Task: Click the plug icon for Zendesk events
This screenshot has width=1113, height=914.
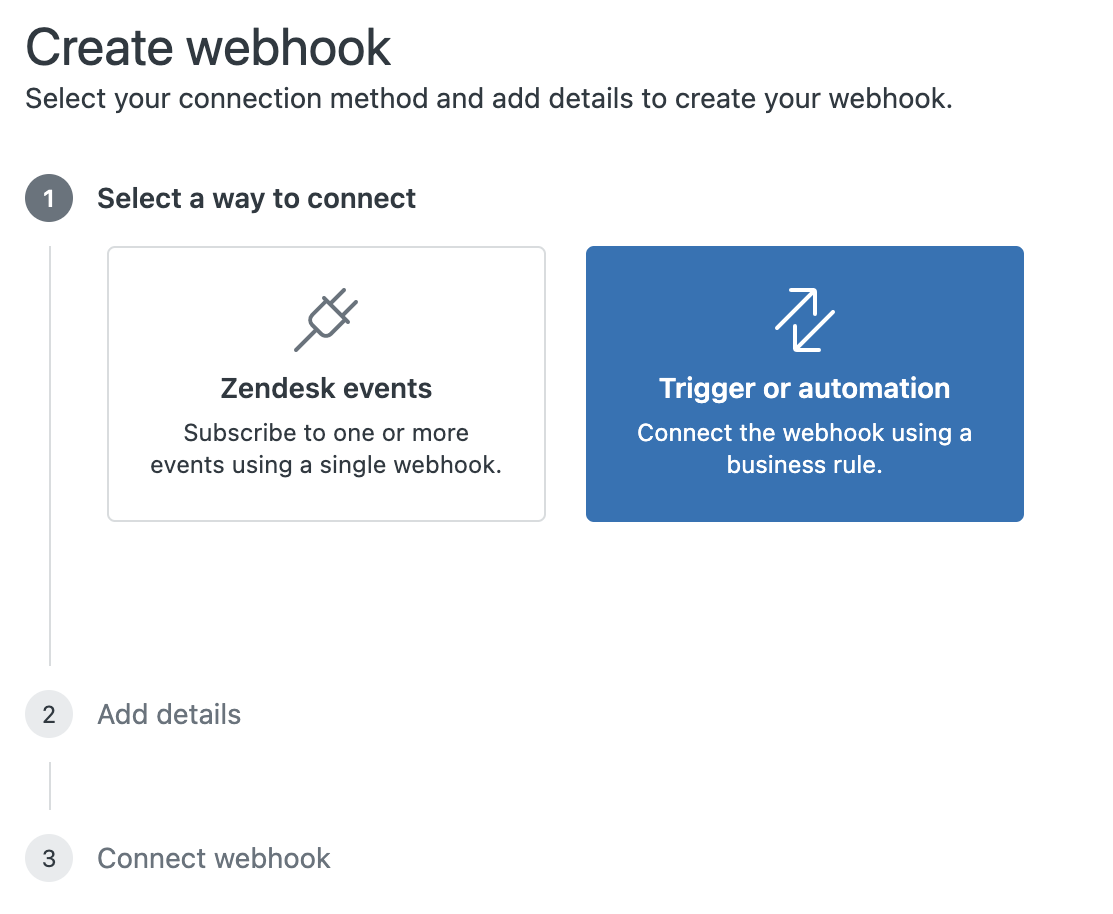Action: tap(326, 319)
